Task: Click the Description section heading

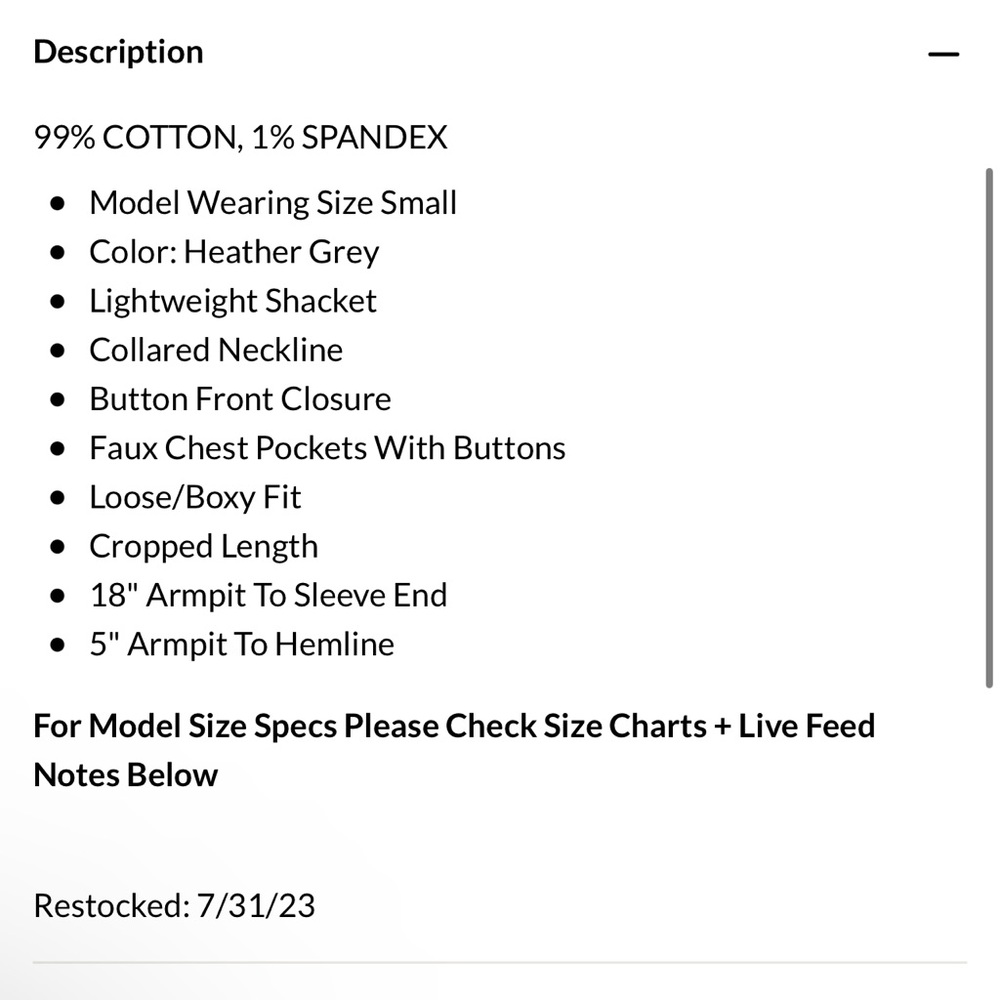Action: [x=118, y=52]
